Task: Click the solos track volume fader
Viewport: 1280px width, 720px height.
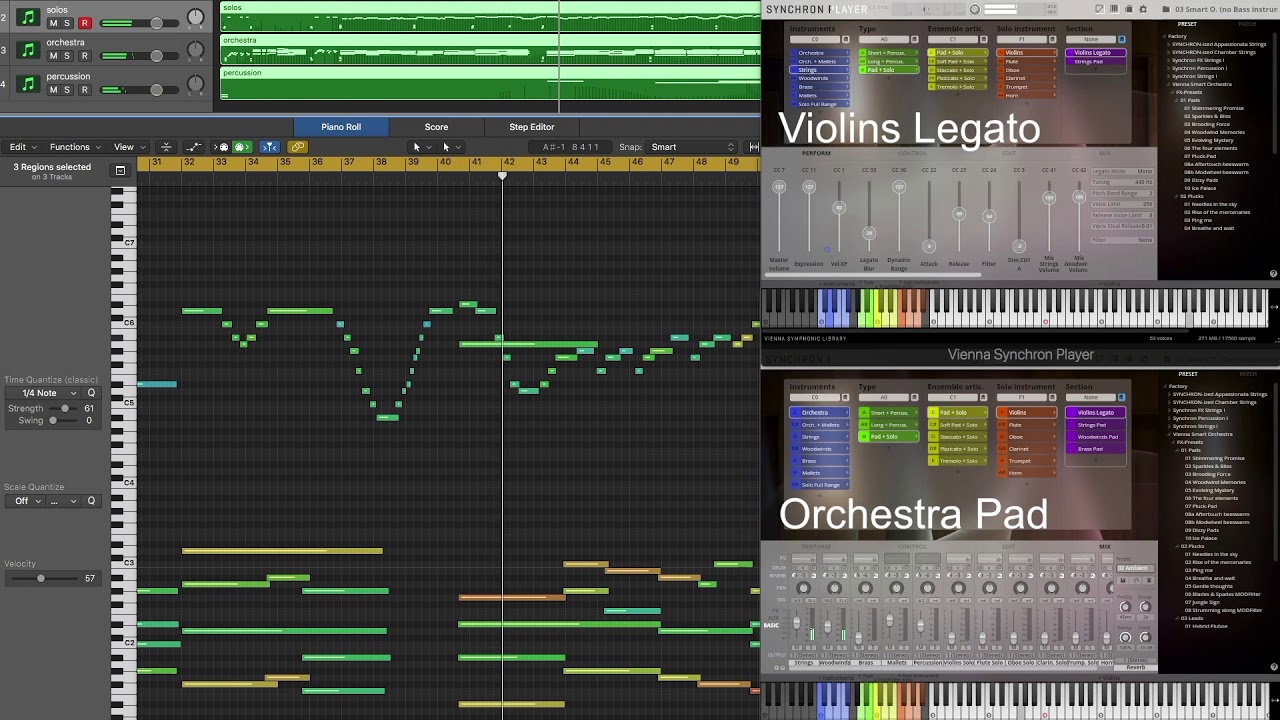Action: point(155,23)
